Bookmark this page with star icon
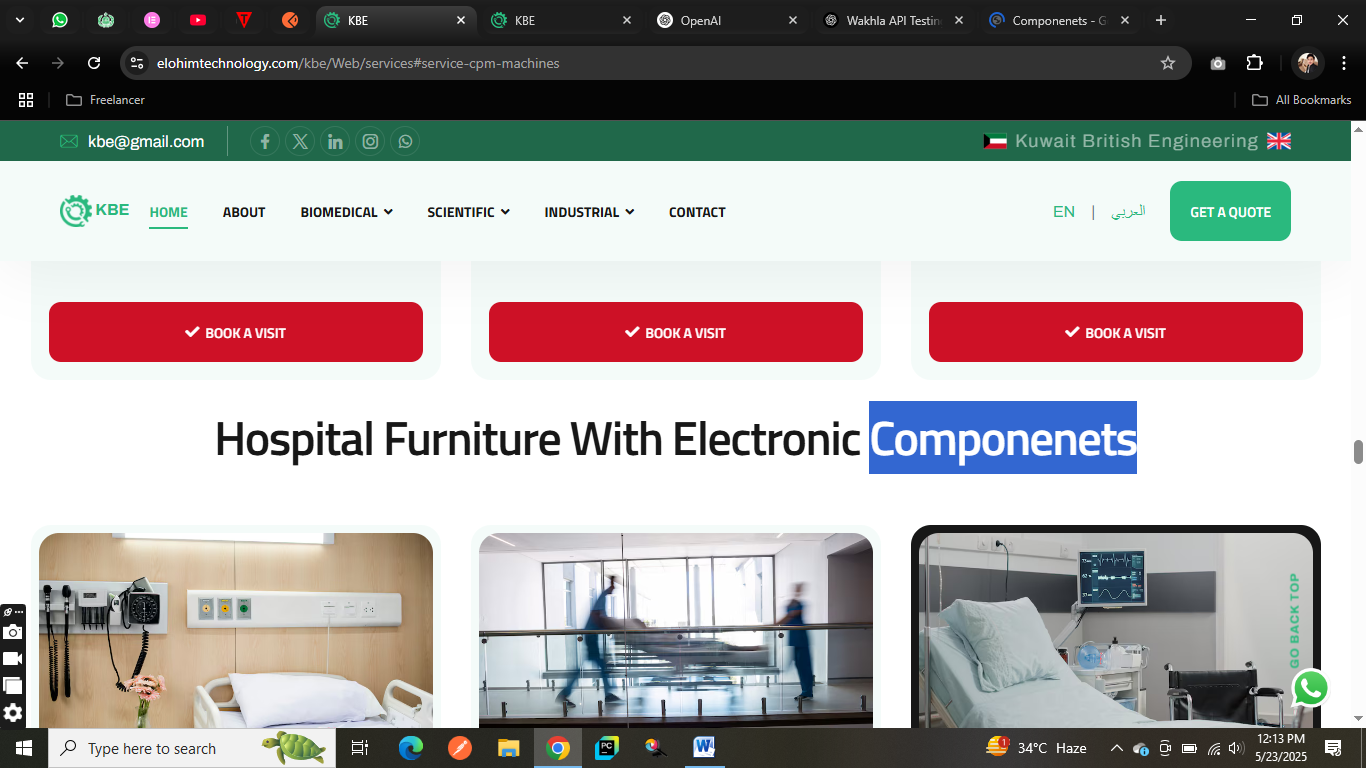The width and height of the screenshot is (1366, 768). (x=1167, y=63)
